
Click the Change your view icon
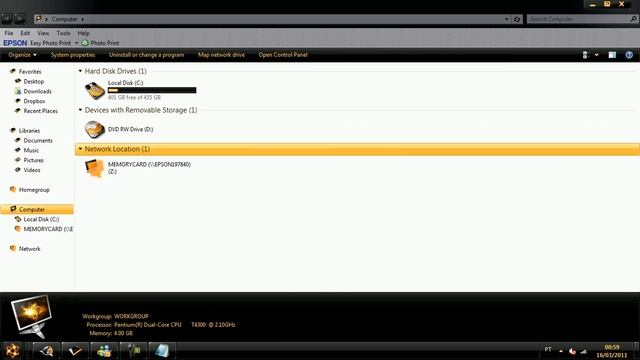click(x=585, y=55)
